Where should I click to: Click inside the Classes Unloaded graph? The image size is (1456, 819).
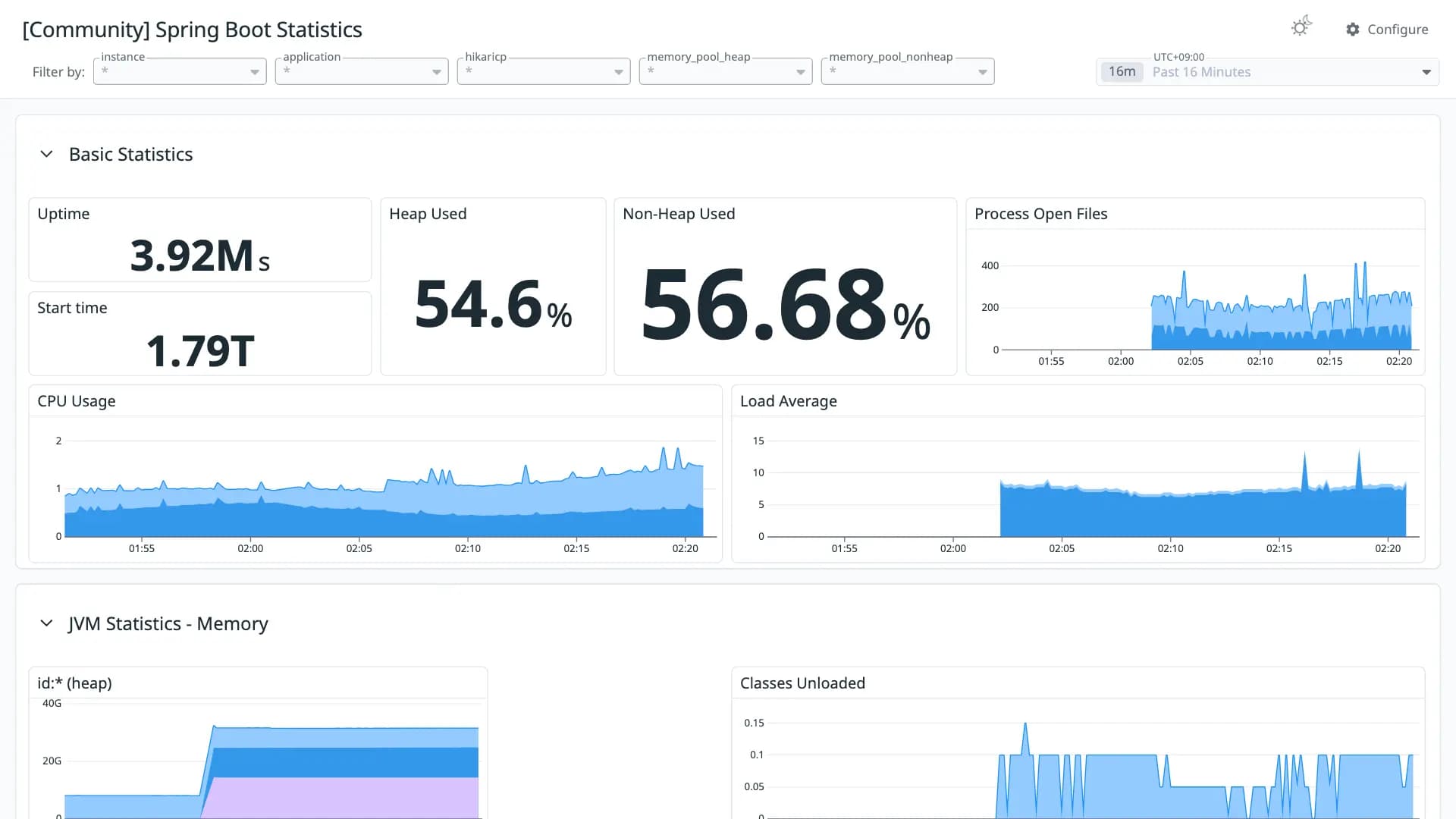tap(1092, 770)
